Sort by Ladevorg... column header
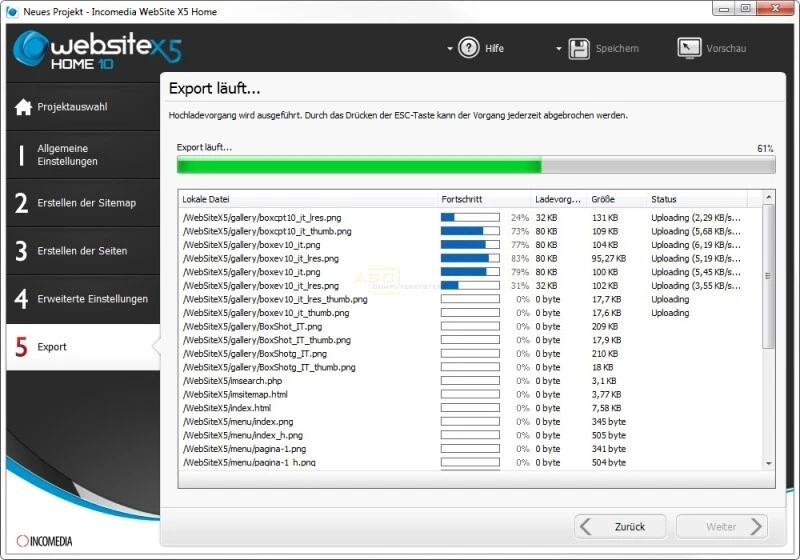 point(559,199)
